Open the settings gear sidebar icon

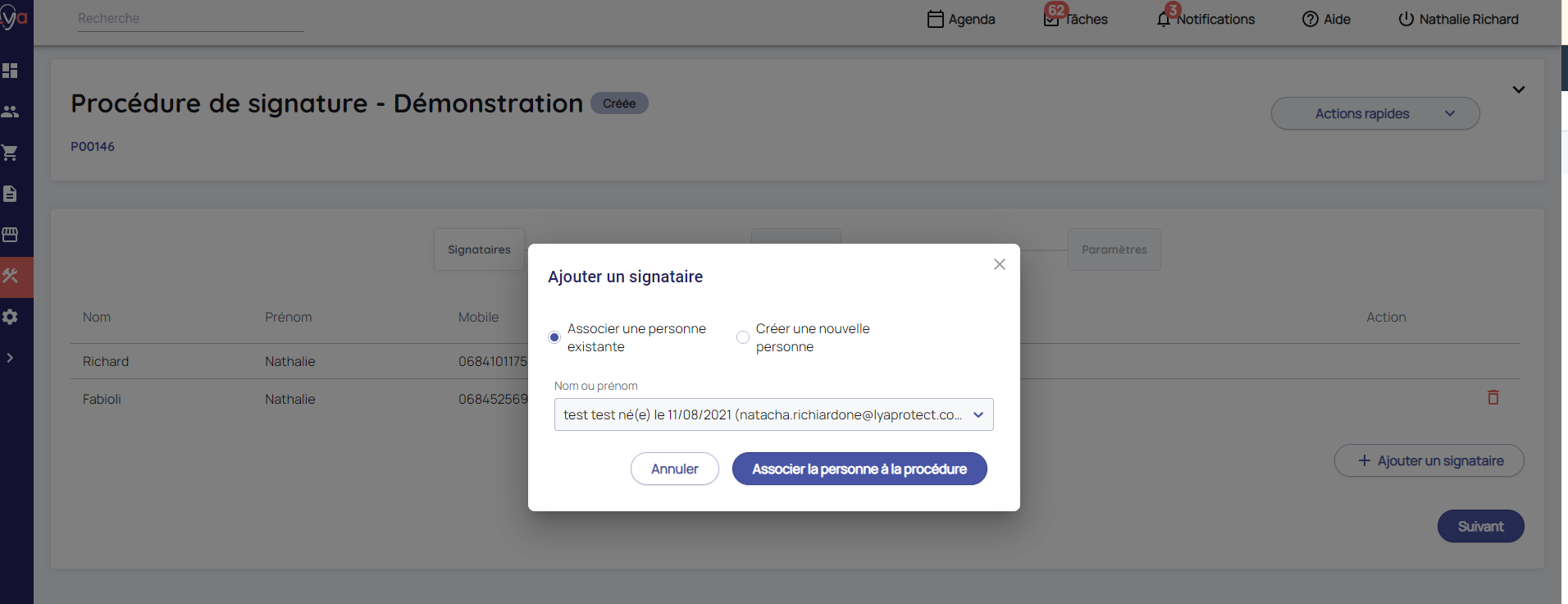[10, 317]
